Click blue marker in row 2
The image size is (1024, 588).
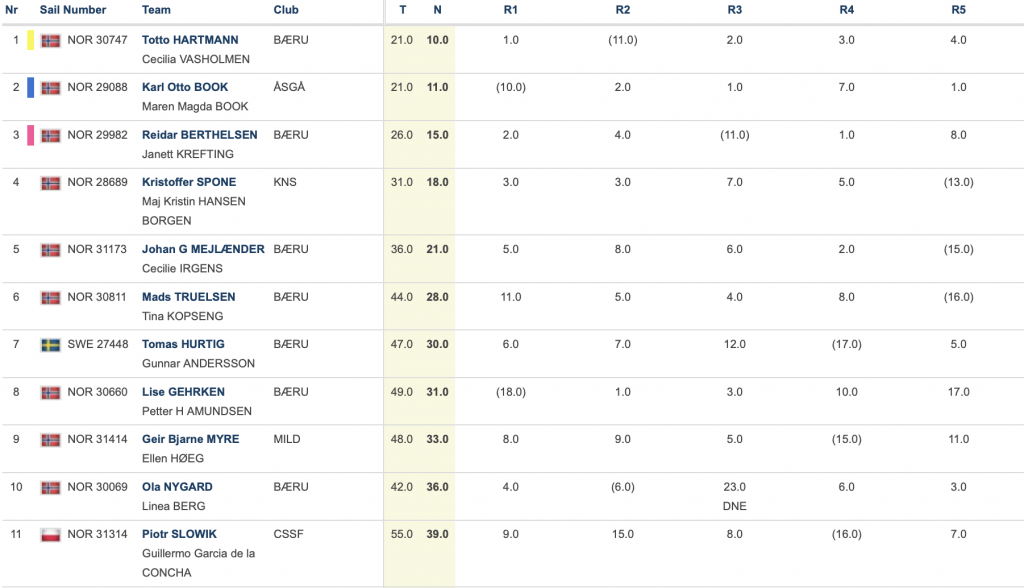coord(31,88)
